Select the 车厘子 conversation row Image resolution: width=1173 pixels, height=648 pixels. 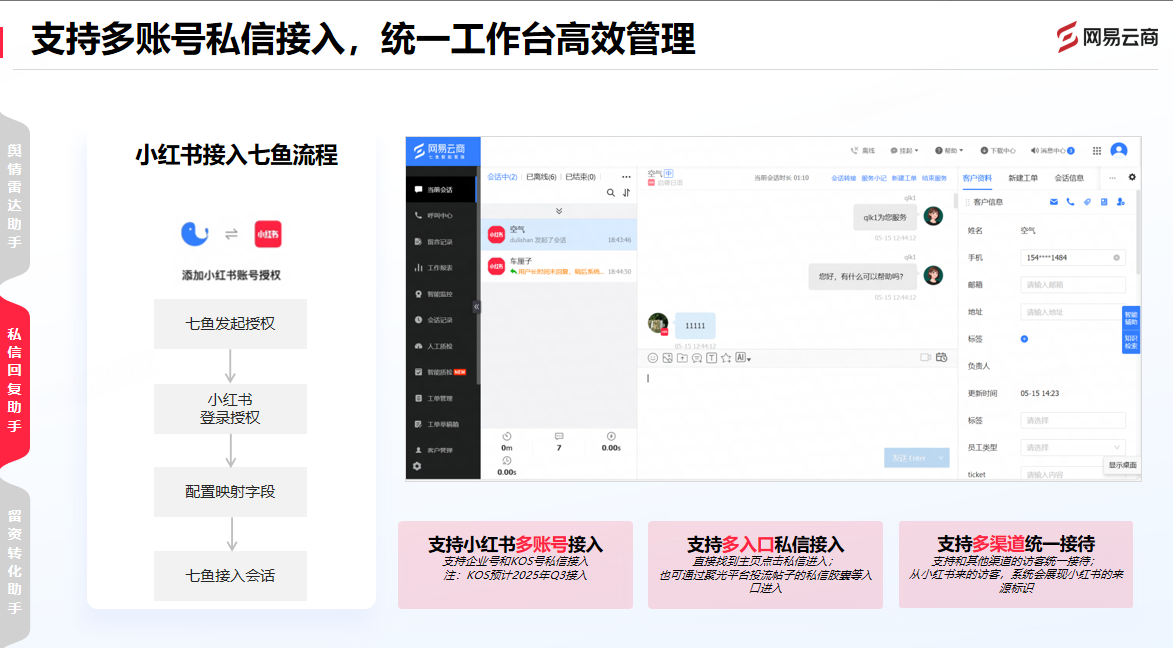[x=559, y=266]
